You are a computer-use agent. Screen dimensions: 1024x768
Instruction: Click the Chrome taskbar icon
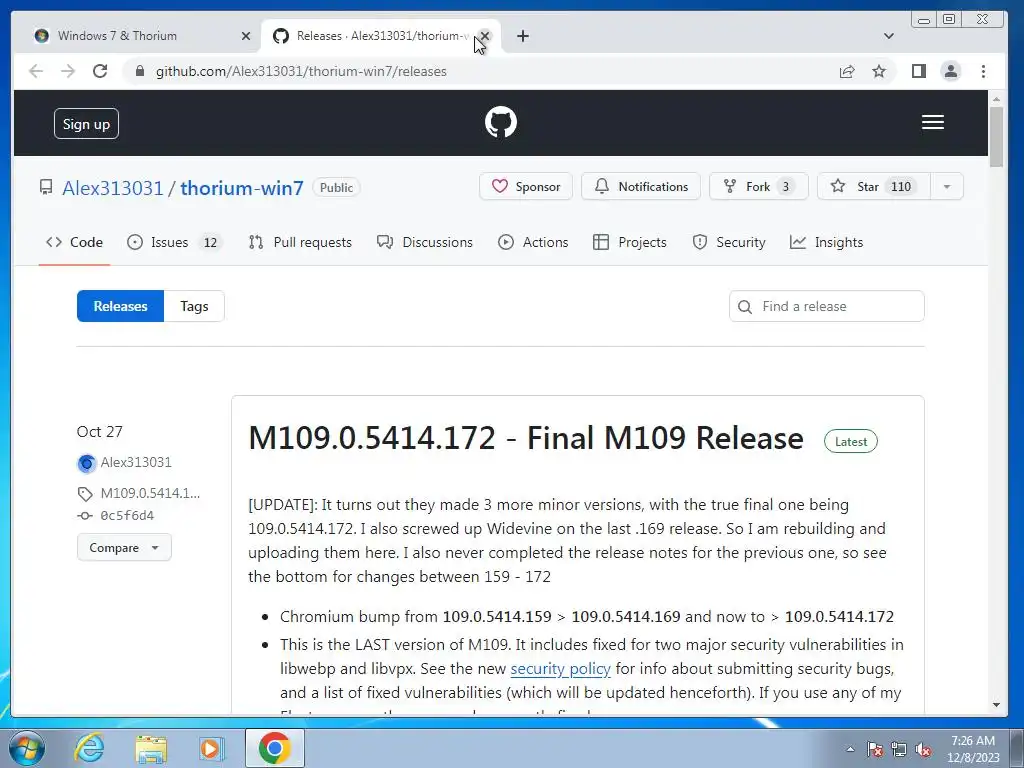click(274, 748)
